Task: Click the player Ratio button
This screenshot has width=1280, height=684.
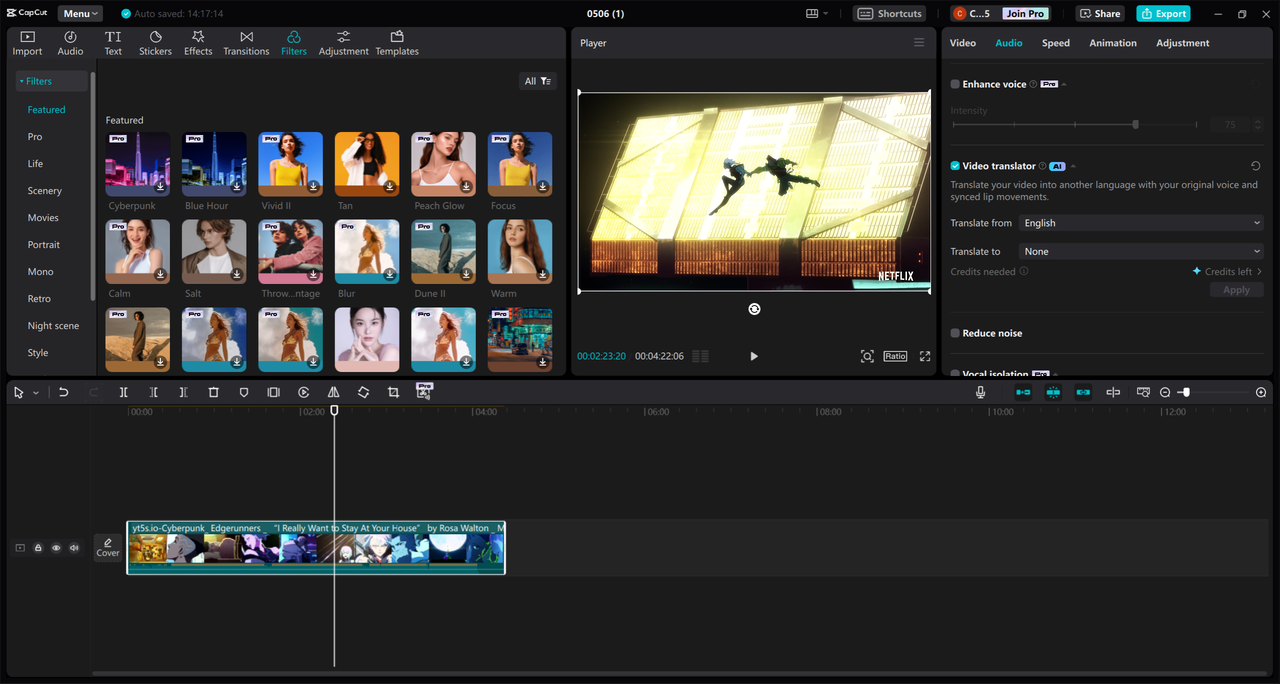Action: pos(895,356)
